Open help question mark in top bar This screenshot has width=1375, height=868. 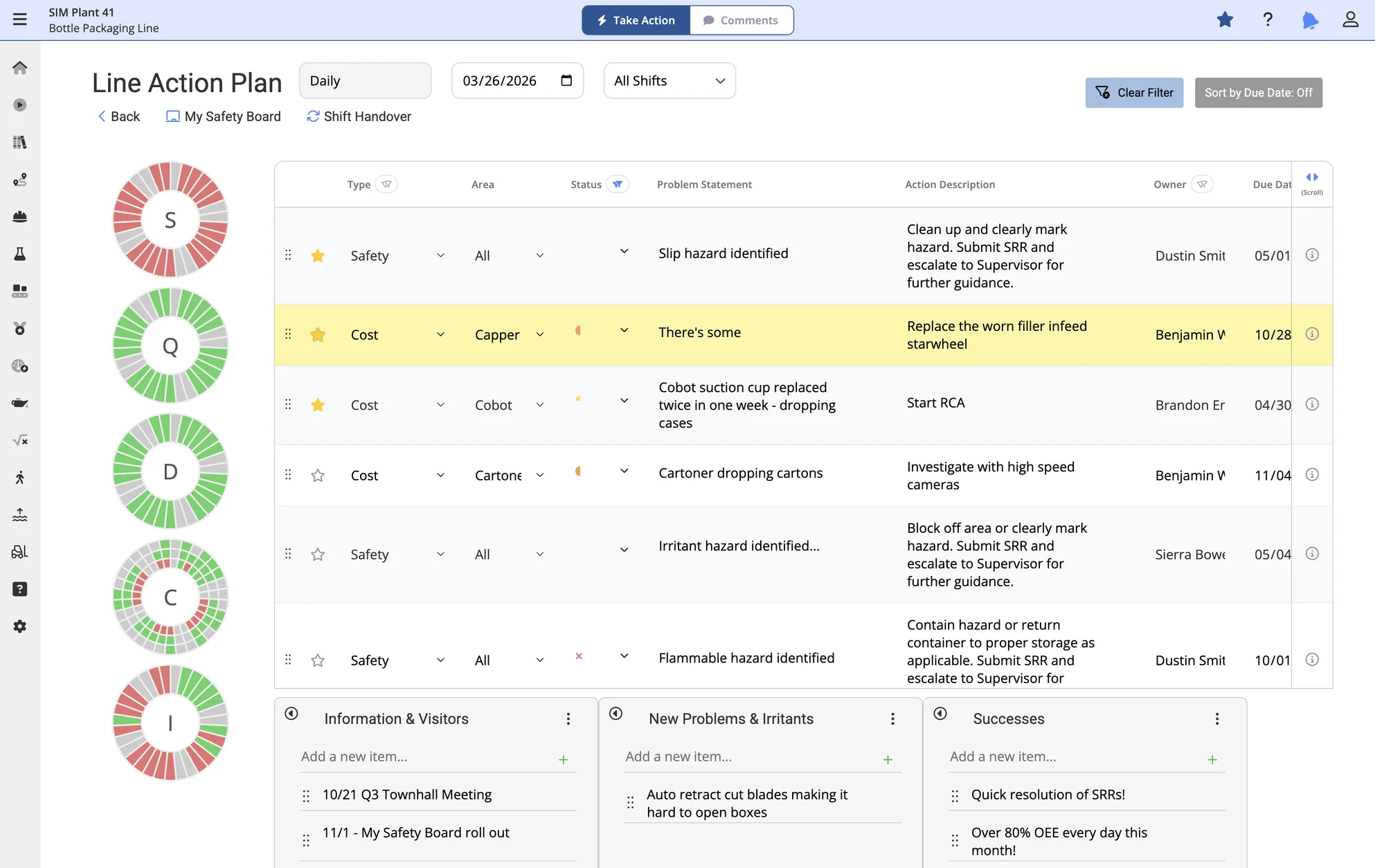click(x=1268, y=19)
